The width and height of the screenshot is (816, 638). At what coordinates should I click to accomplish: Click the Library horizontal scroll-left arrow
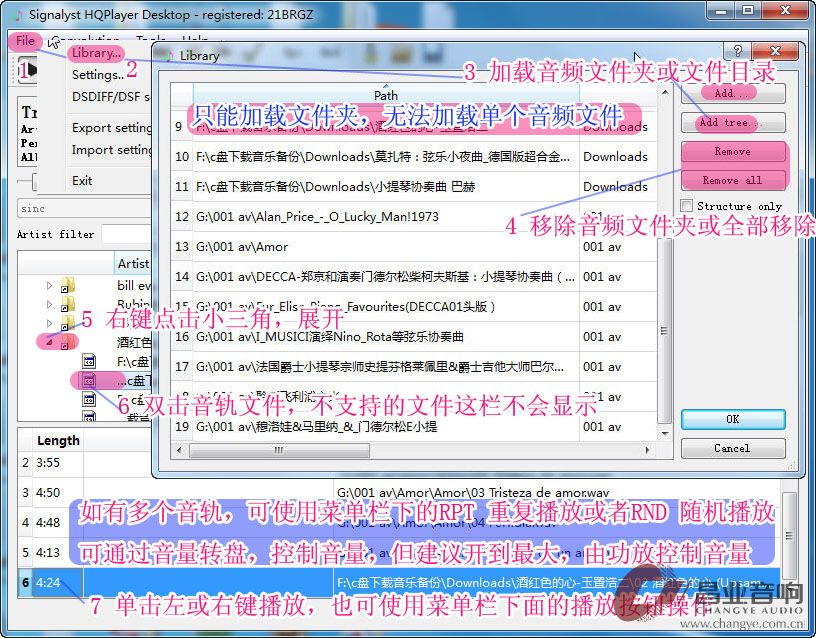click(x=179, y=450)
